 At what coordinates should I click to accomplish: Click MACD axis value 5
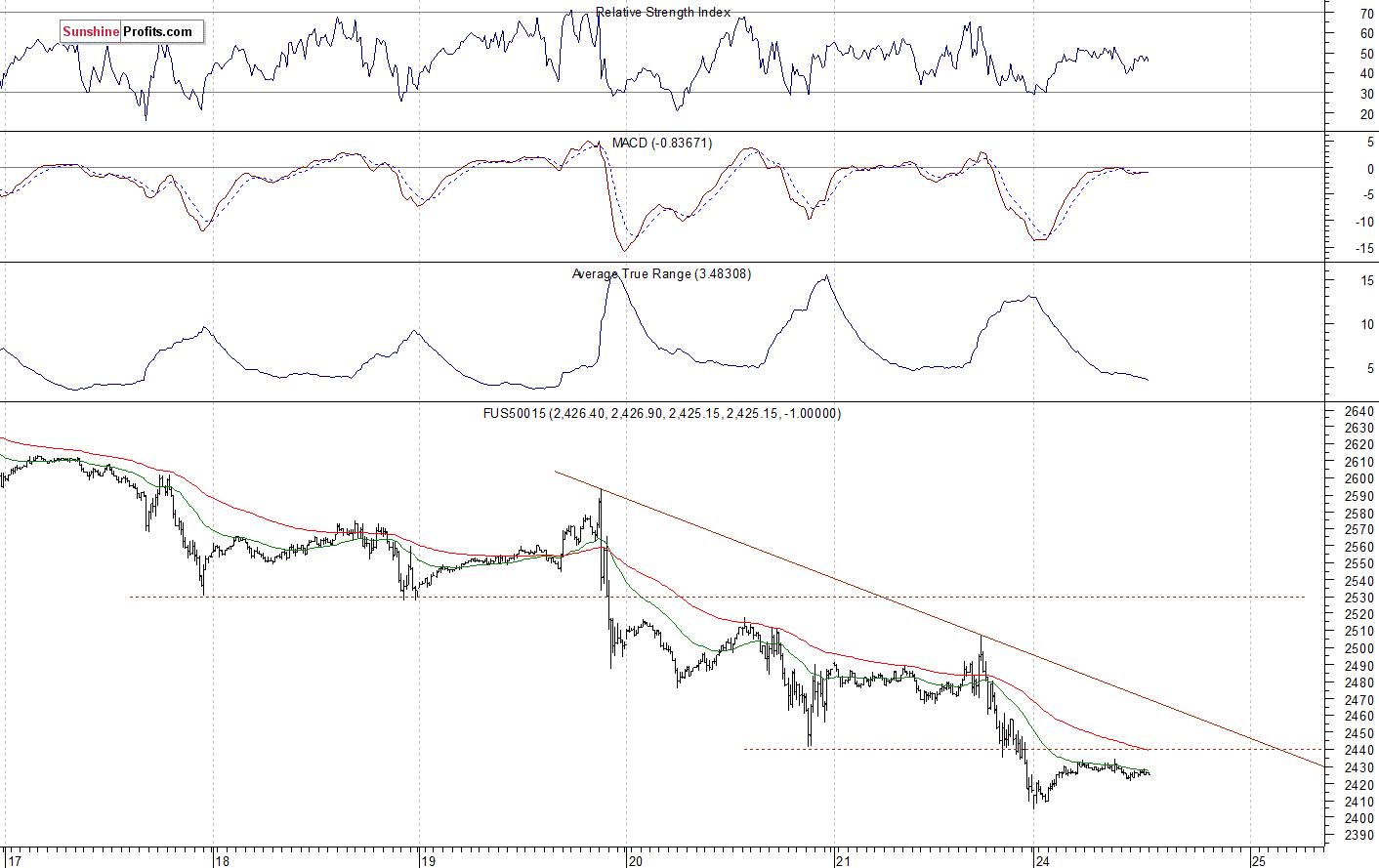click(1370, 143)
